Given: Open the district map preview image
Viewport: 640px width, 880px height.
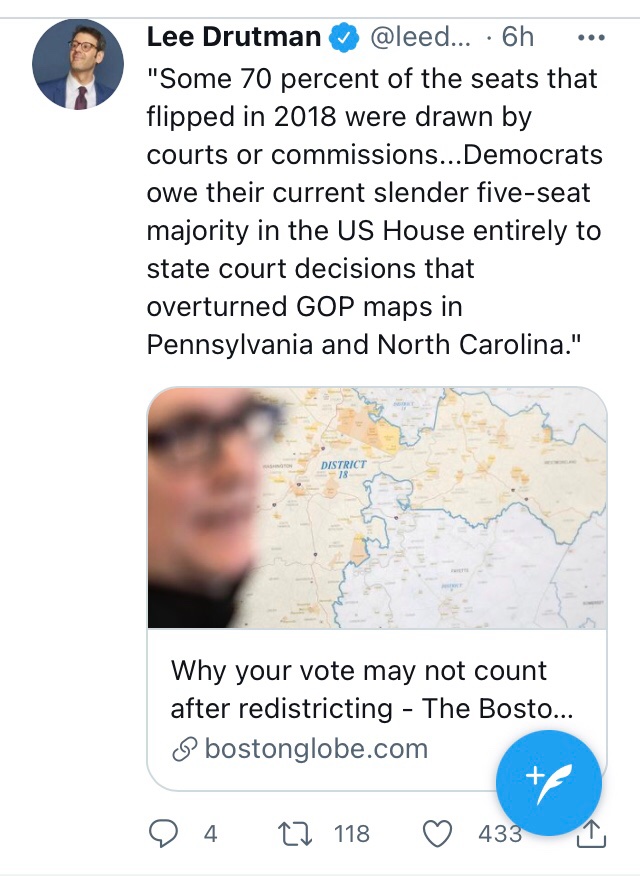Looking at the screenshot, I should pos(377,508).
